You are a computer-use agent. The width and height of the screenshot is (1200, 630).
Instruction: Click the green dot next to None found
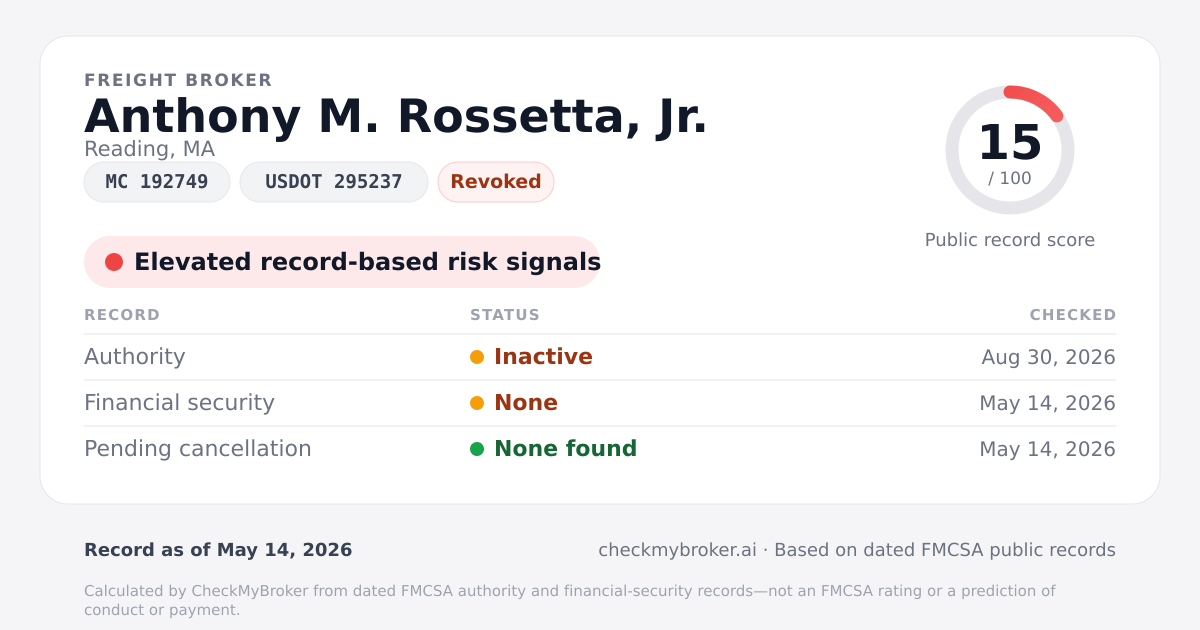coord(477,449)
